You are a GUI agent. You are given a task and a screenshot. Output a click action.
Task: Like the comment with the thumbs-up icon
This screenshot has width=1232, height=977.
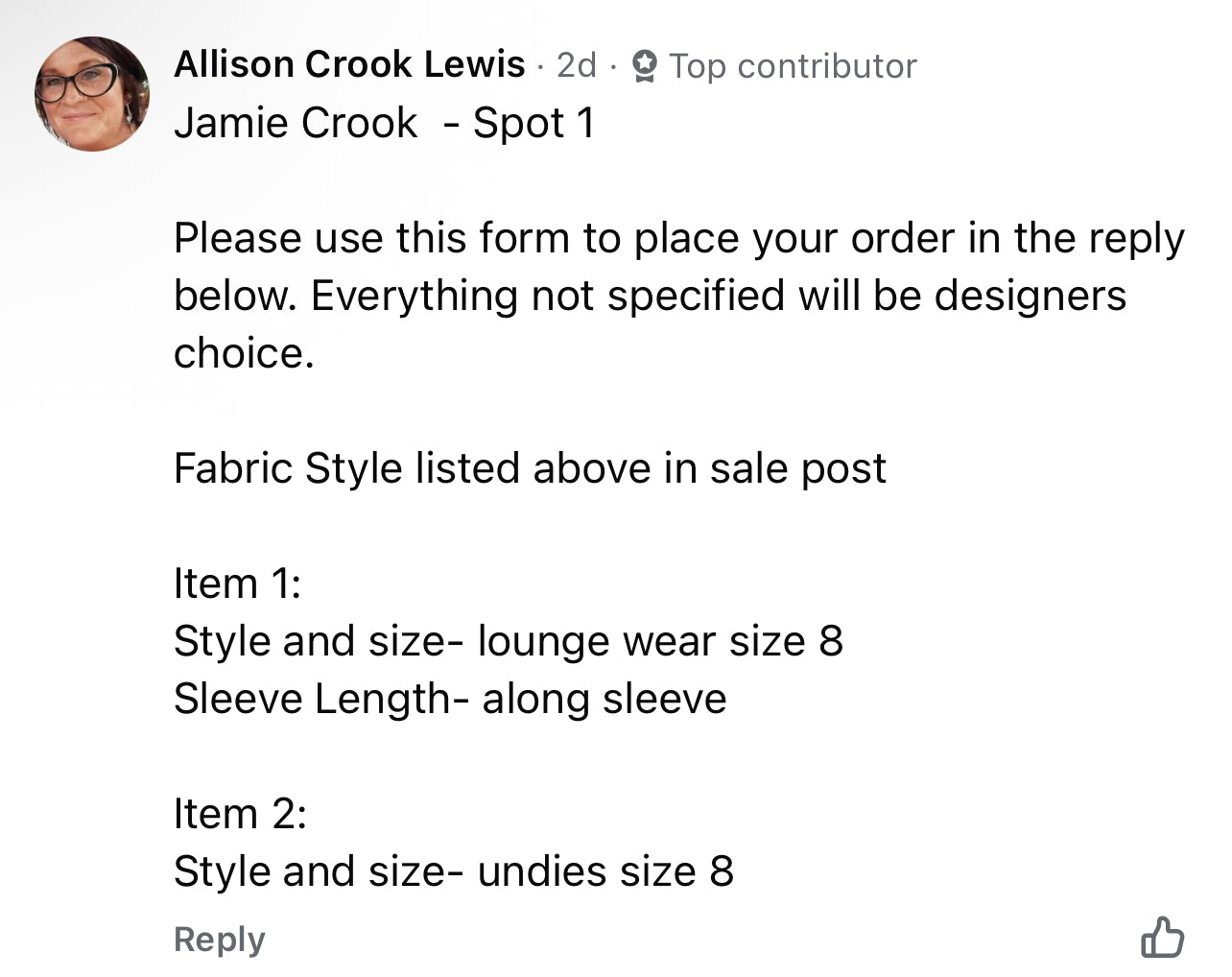(x=1162, y=938)
